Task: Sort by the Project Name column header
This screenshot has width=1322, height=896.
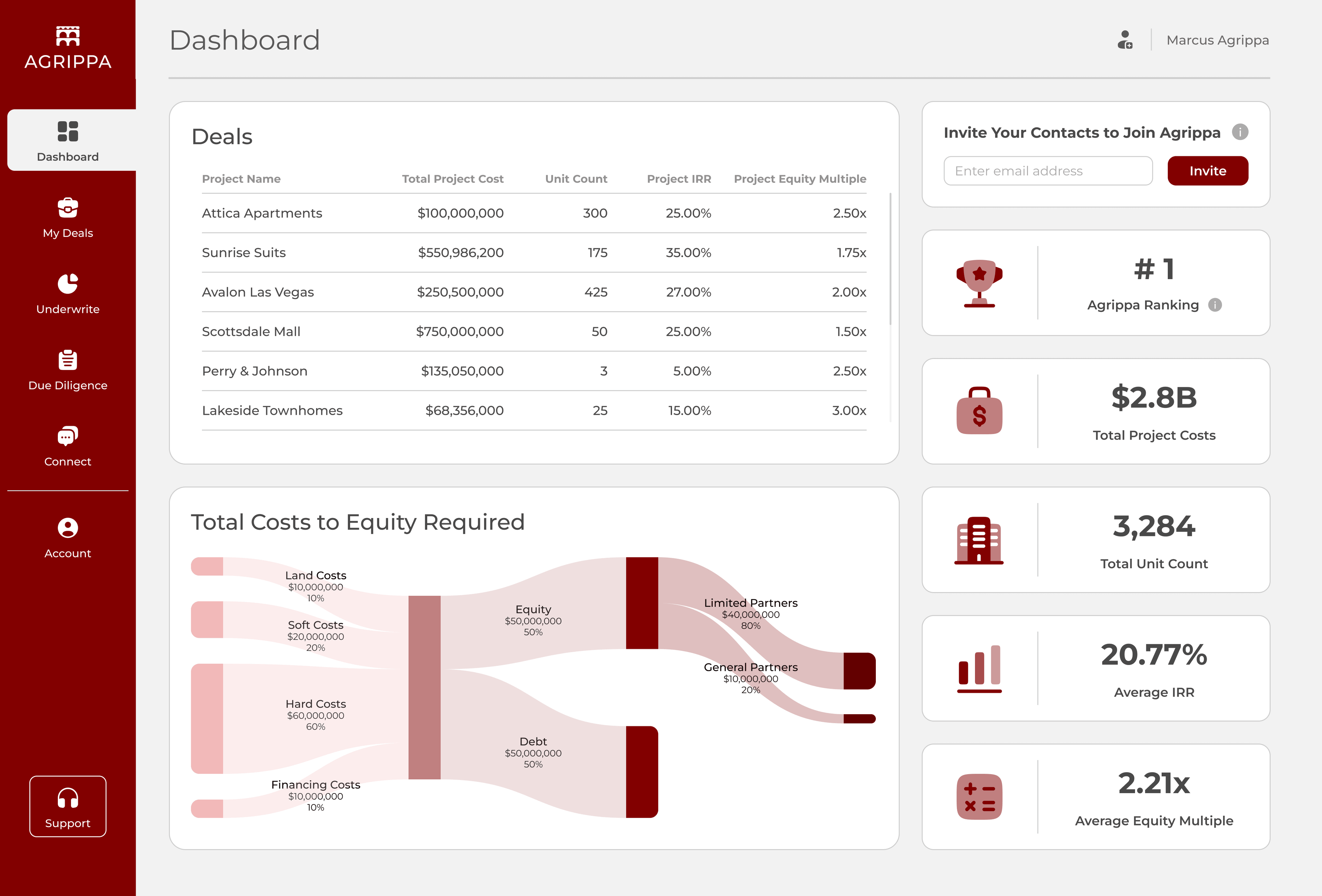Action: point(241,179)
